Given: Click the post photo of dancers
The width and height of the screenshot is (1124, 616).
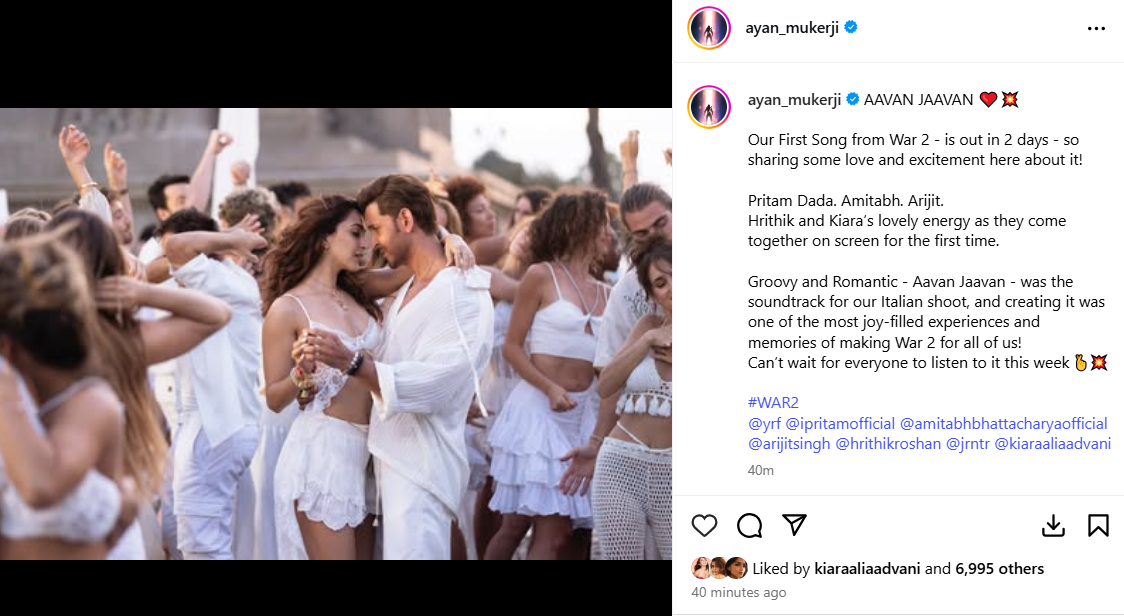Looking at the screenshot, I should pos(336,333).
